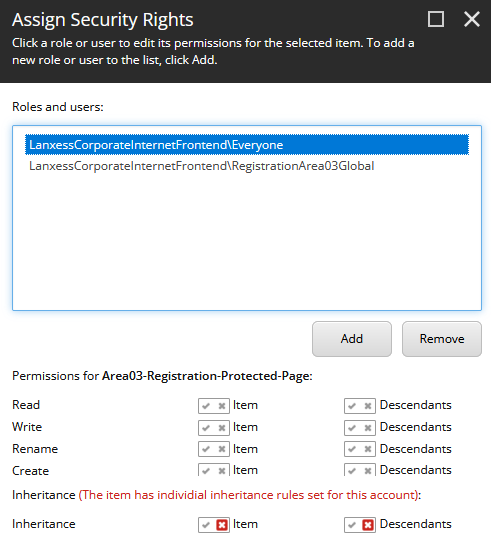Allow Write permission for the Item
This screenshot has height=554, width=491.
tap(206, 428)
